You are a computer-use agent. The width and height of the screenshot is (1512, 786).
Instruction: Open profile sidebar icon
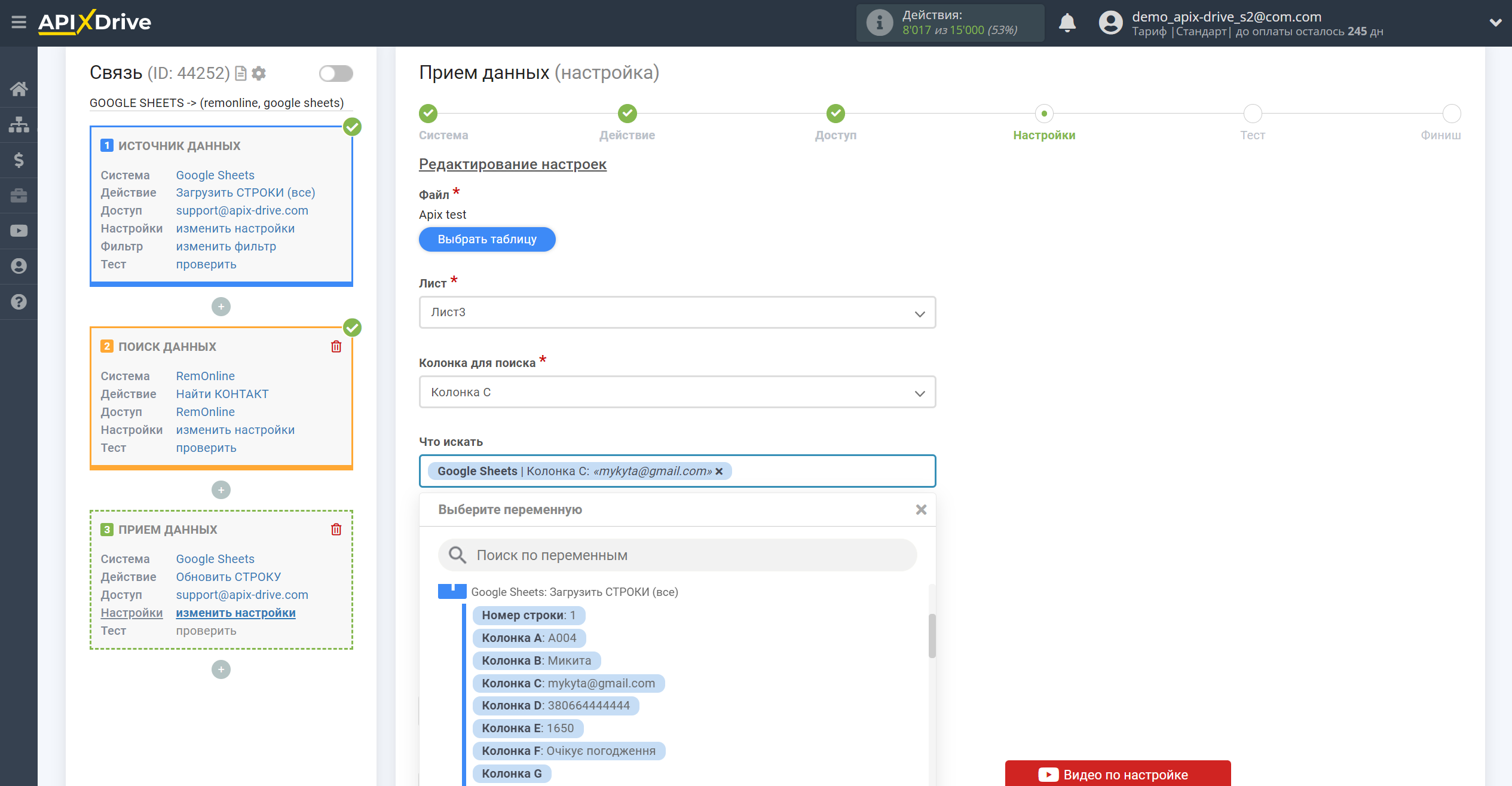[x=19, y=266]
